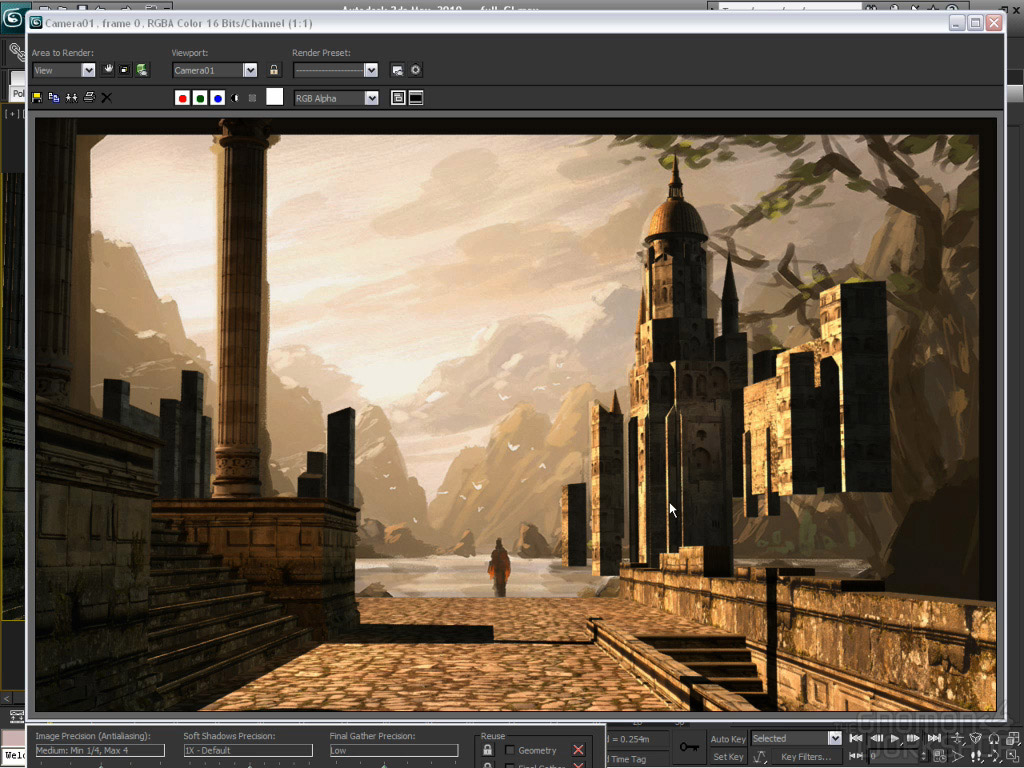Viewport: 1024px width, 768px height.
Task: Open the Render Setup icon
Action: pos(398,70)
